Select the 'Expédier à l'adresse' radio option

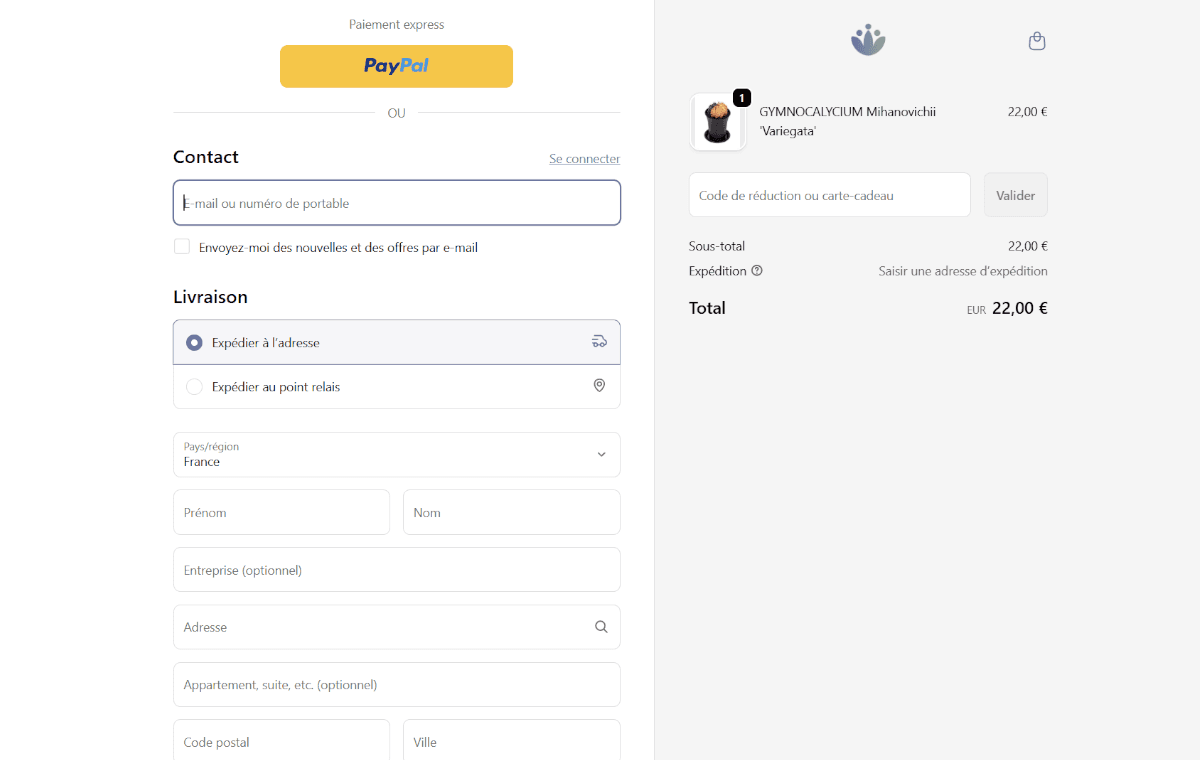click(193, 341)
